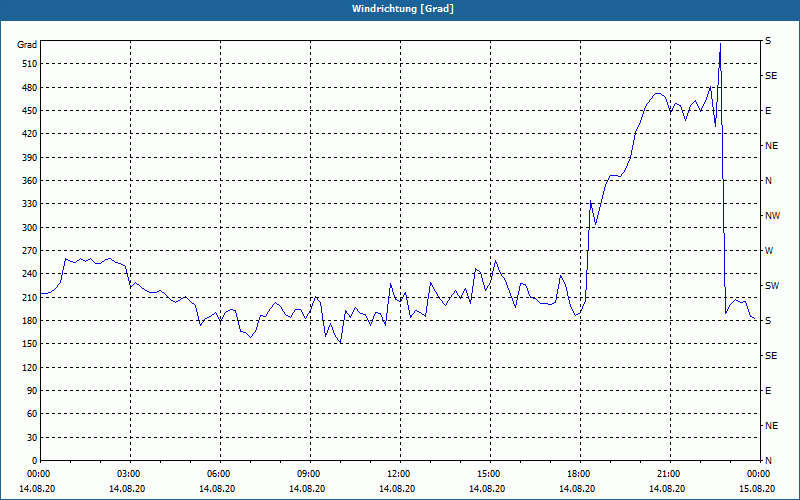This screenshot has height=500, width=800.
Task: Select the 15.08.20 date label
Action: pos(757,489)
